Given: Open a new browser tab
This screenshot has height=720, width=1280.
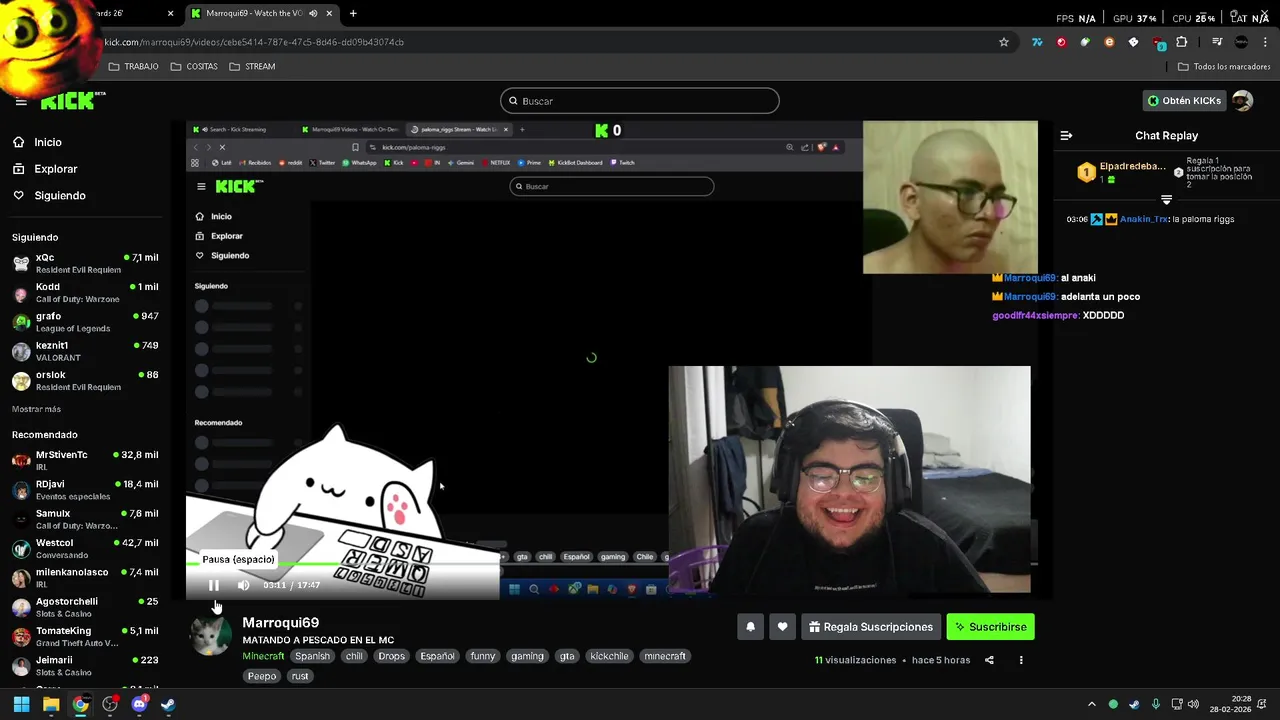Looking at the screenshot, I should coord(353,13).
